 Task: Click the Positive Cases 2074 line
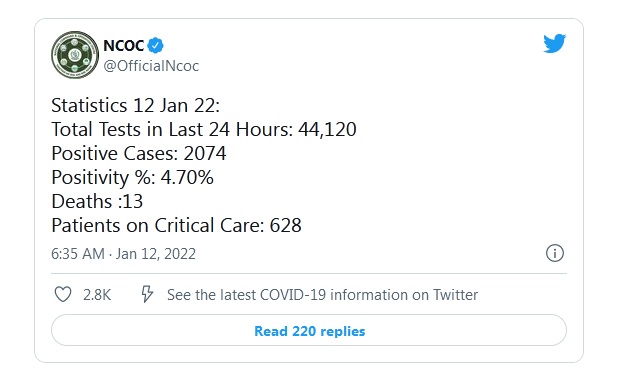click(139, 153)
